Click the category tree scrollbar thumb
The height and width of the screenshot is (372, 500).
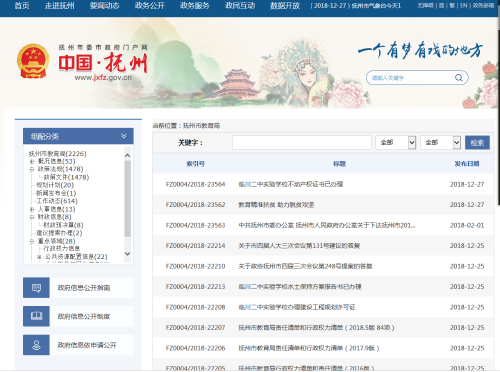(x=127, y=198)
